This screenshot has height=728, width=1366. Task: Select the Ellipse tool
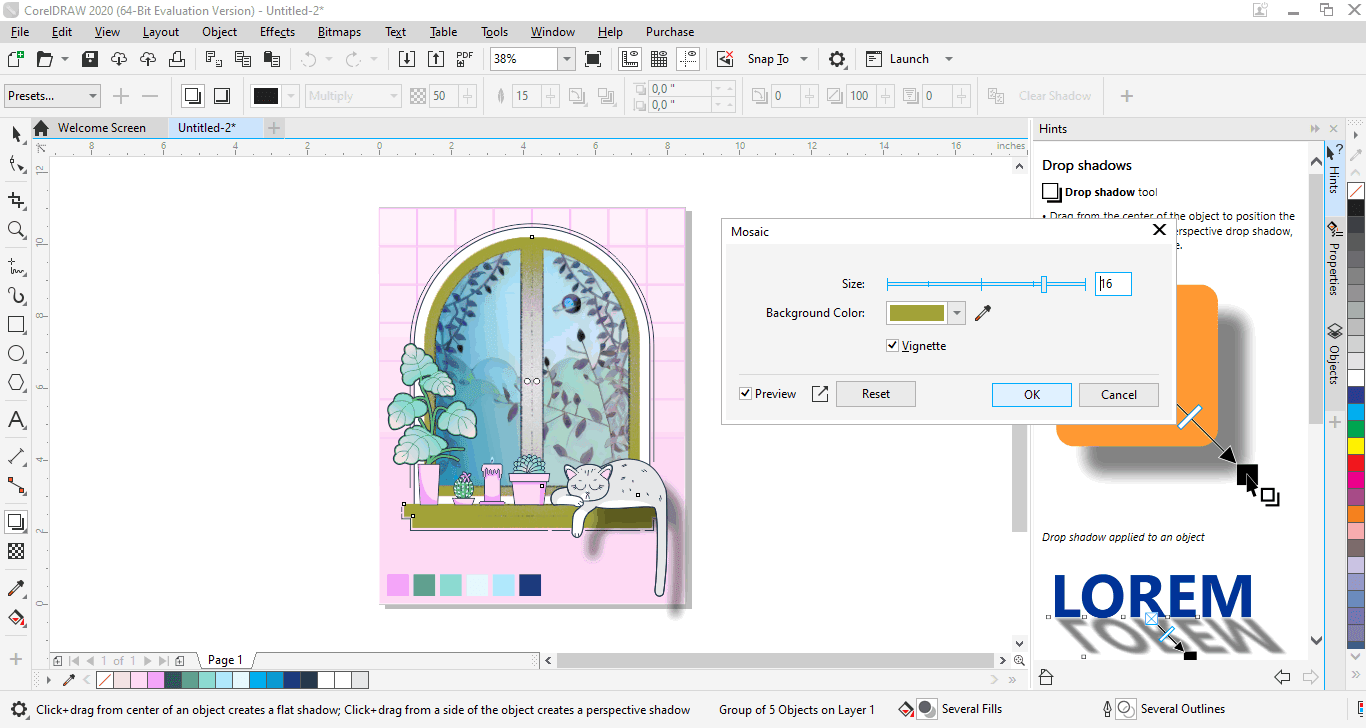16,353
